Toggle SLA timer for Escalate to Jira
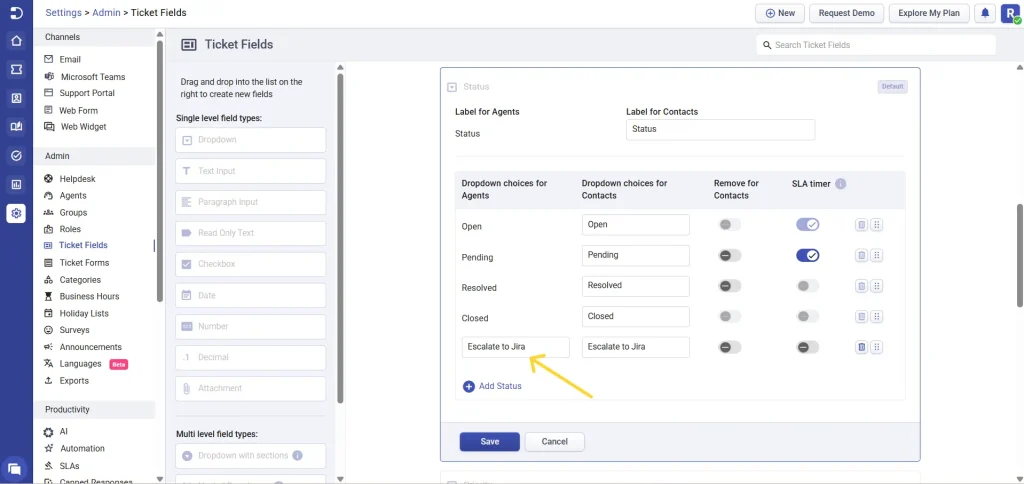The height and width of the screenshot is (484, 1024). point(807,347)
